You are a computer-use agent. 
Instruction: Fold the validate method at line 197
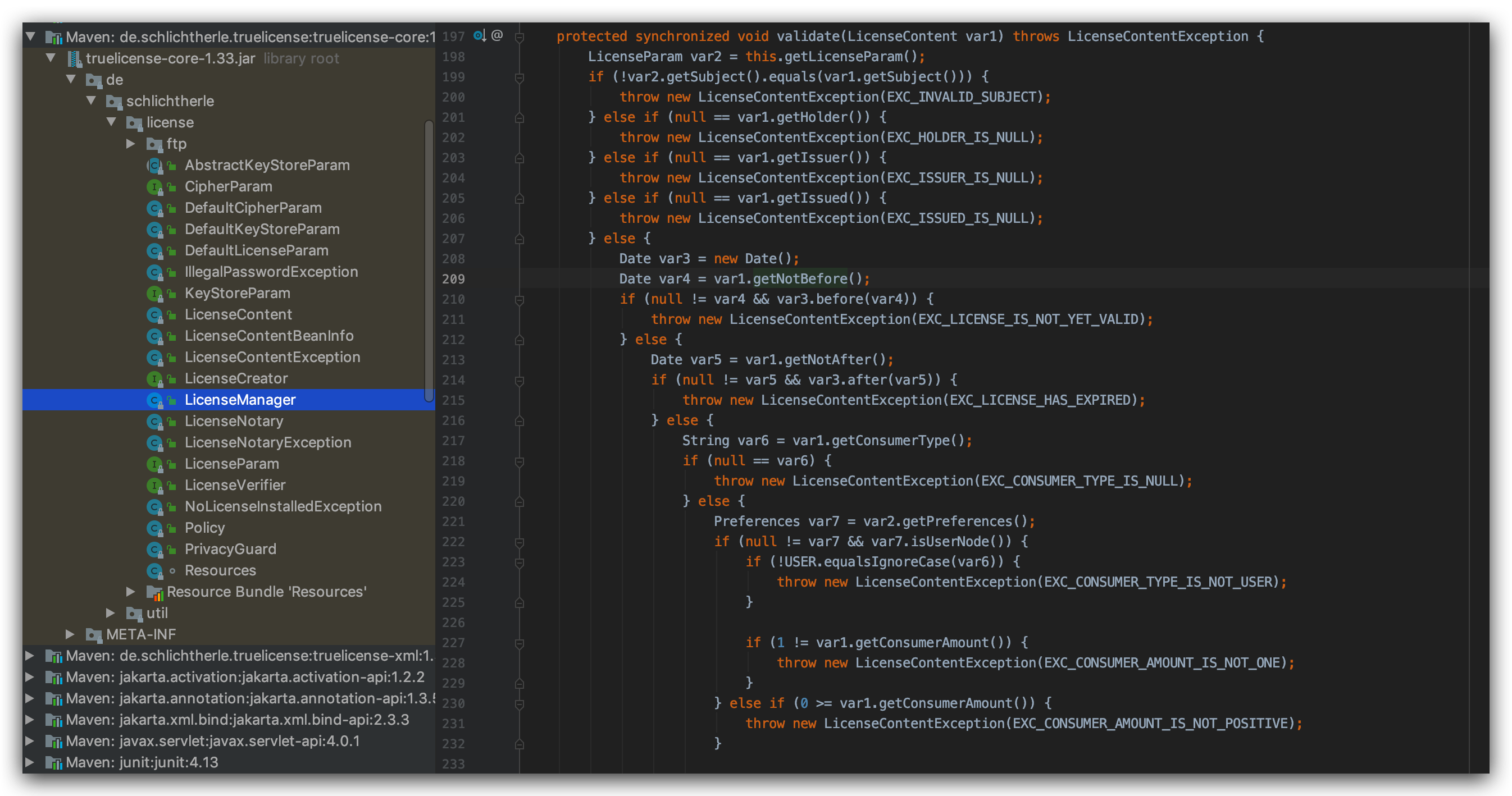[520, 37]
